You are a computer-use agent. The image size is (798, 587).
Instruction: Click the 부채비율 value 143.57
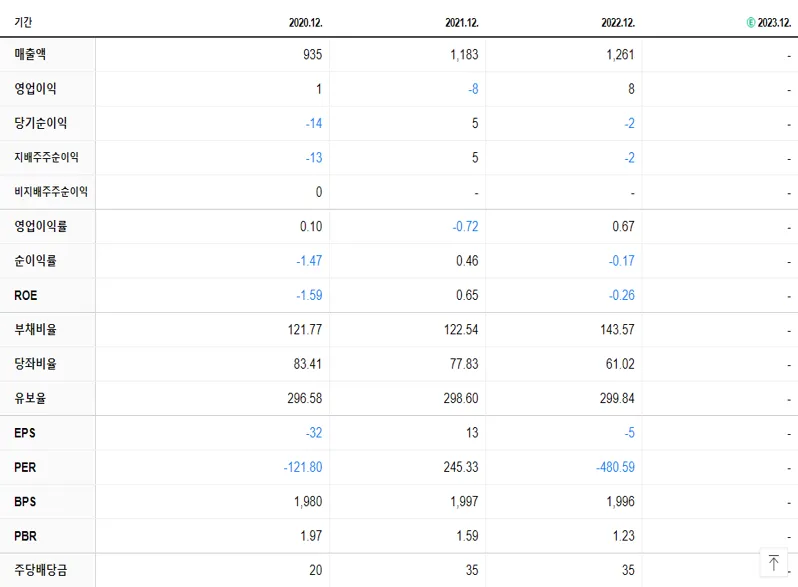[x=617, y=329]
